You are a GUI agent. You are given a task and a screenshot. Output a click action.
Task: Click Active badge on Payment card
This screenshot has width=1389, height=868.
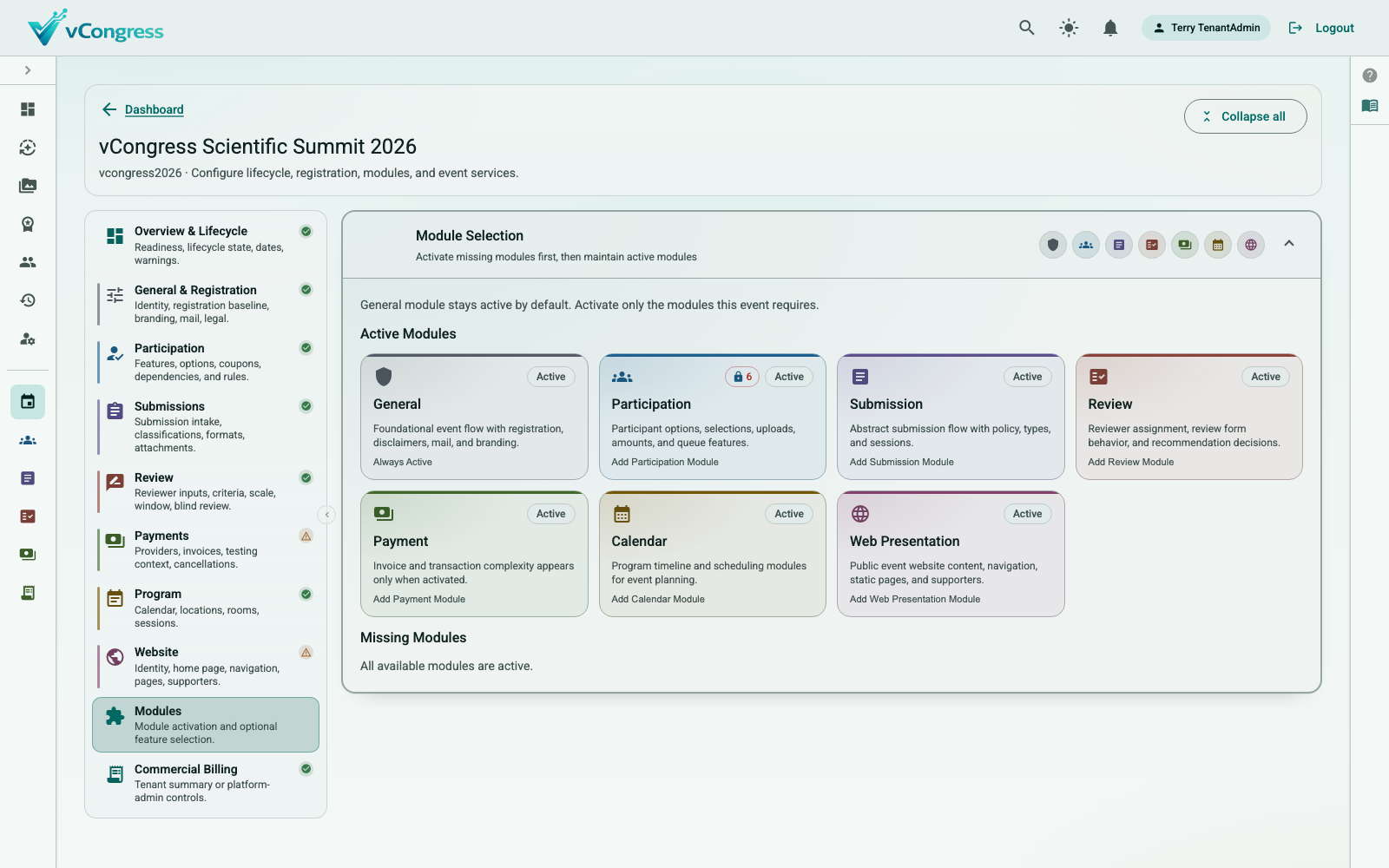(550, 514)
